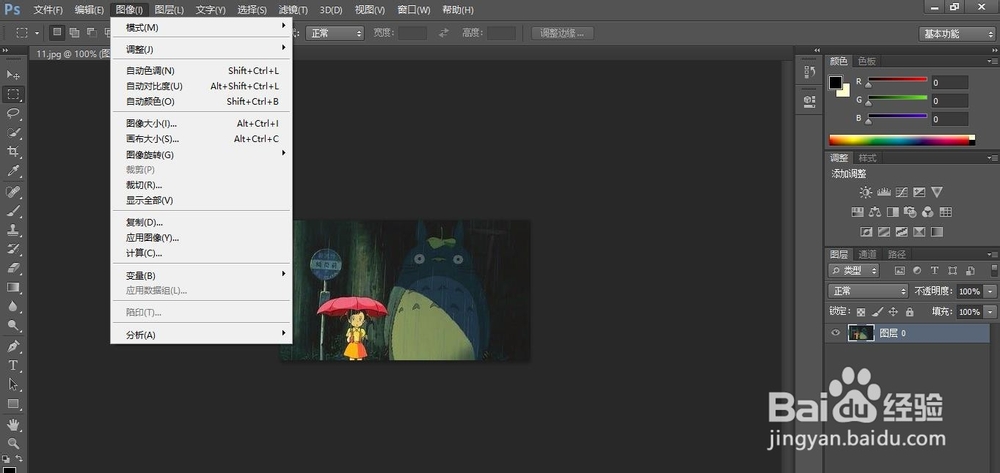Enable pixel layer filter in Layers panel
This screenshot has height=473, width=1000.
point(900,270)
